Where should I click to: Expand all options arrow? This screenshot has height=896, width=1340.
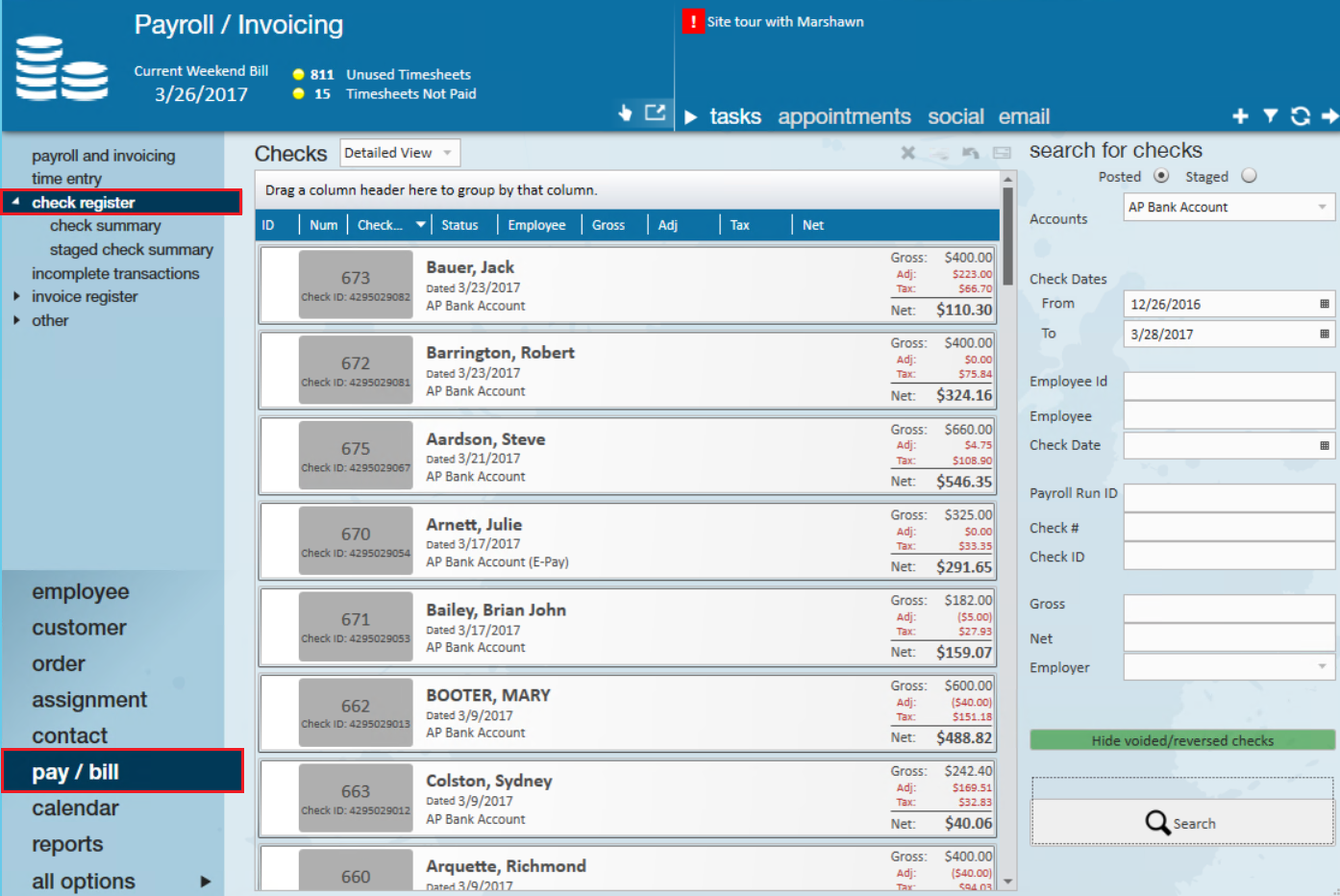[x=205, y=882]
